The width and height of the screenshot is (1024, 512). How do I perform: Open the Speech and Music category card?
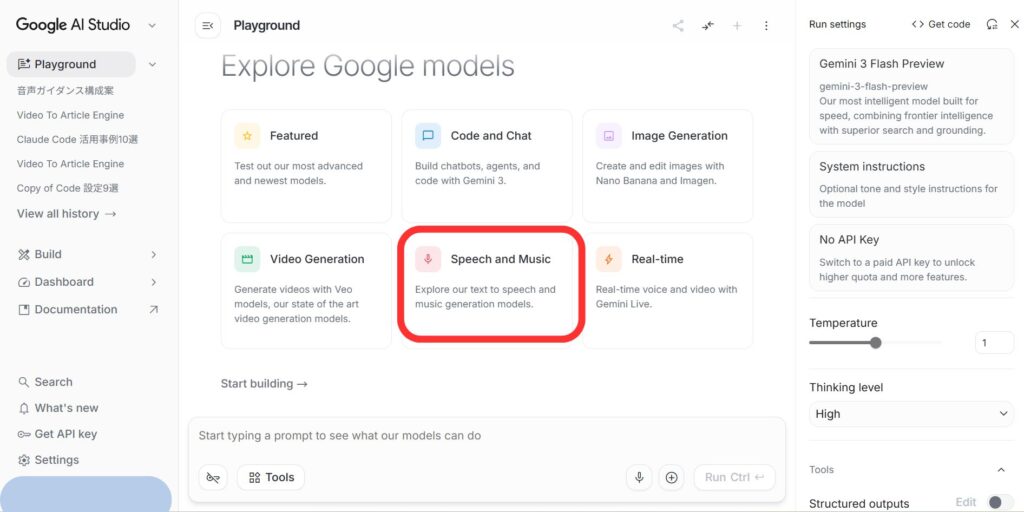point(490,284)
